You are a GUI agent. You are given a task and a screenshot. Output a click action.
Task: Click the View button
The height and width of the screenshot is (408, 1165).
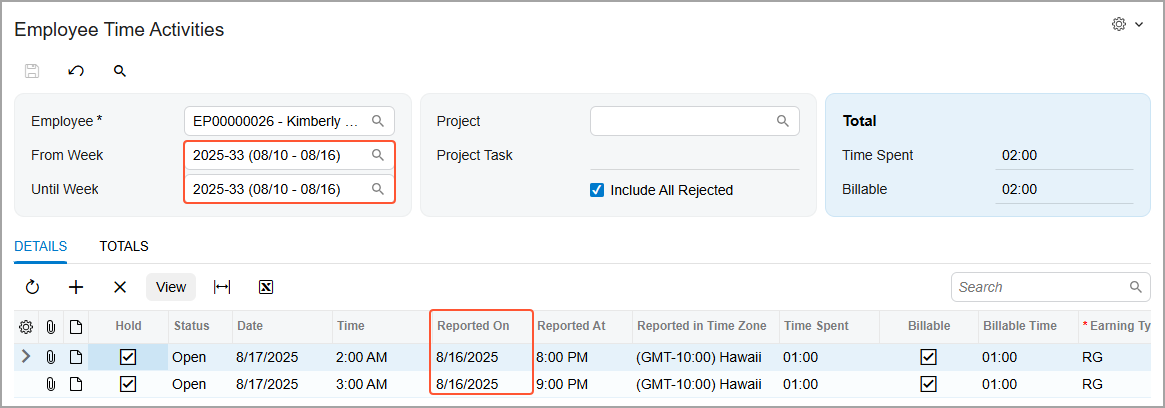click(171, 287)
